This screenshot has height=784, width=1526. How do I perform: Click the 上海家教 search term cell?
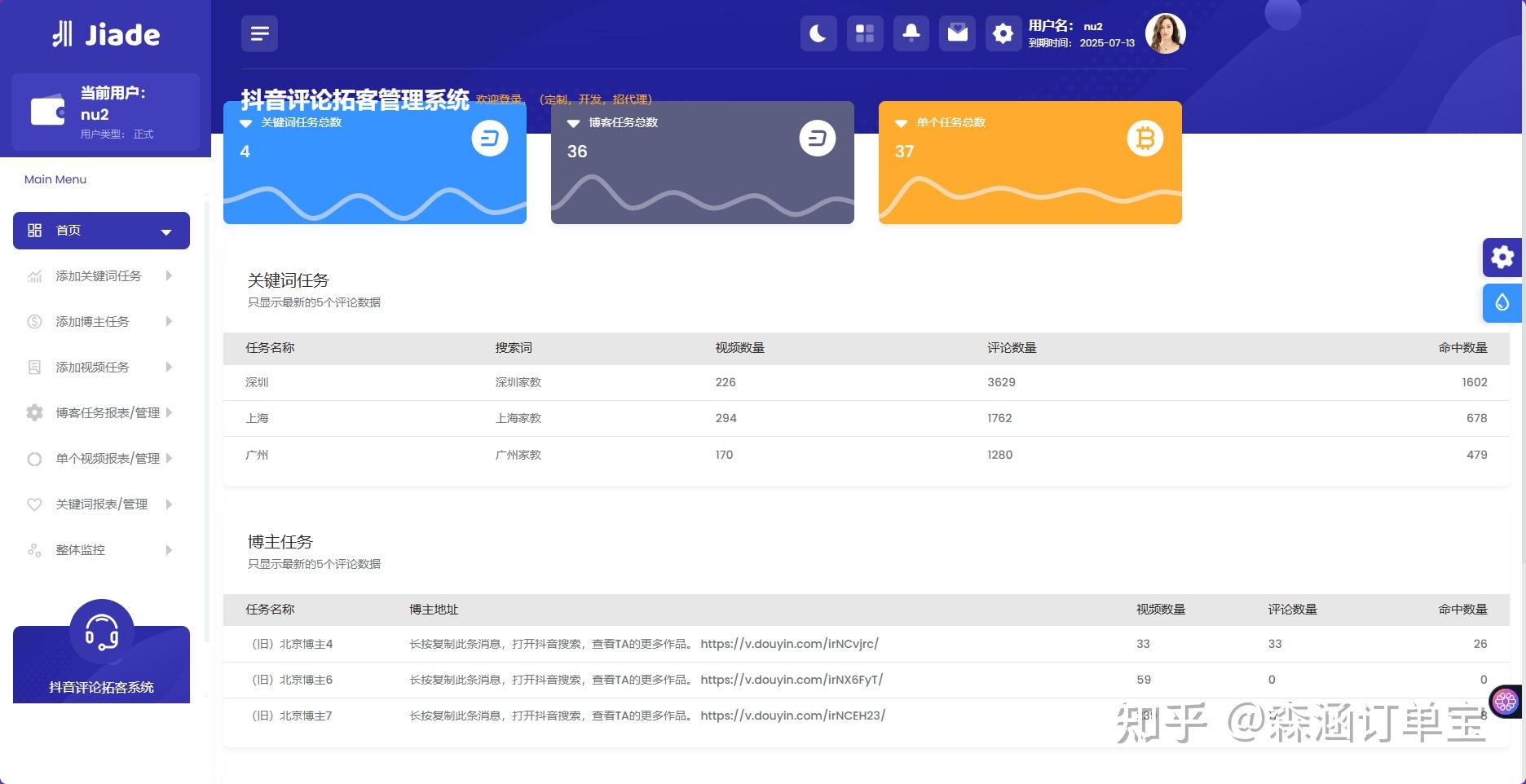coord(518,418)
